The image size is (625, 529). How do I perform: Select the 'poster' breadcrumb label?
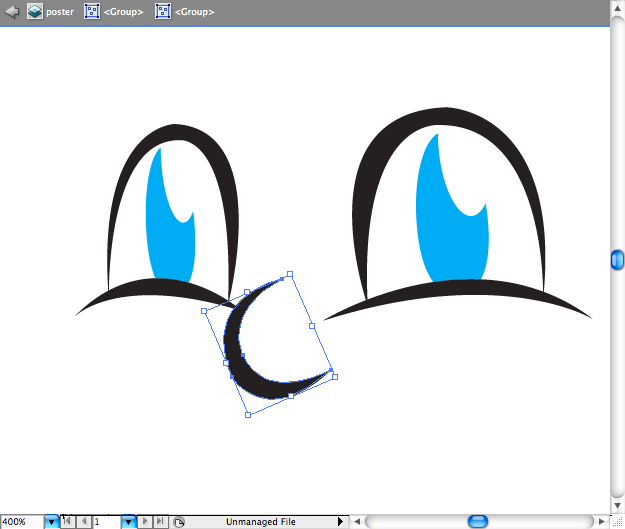60,12
